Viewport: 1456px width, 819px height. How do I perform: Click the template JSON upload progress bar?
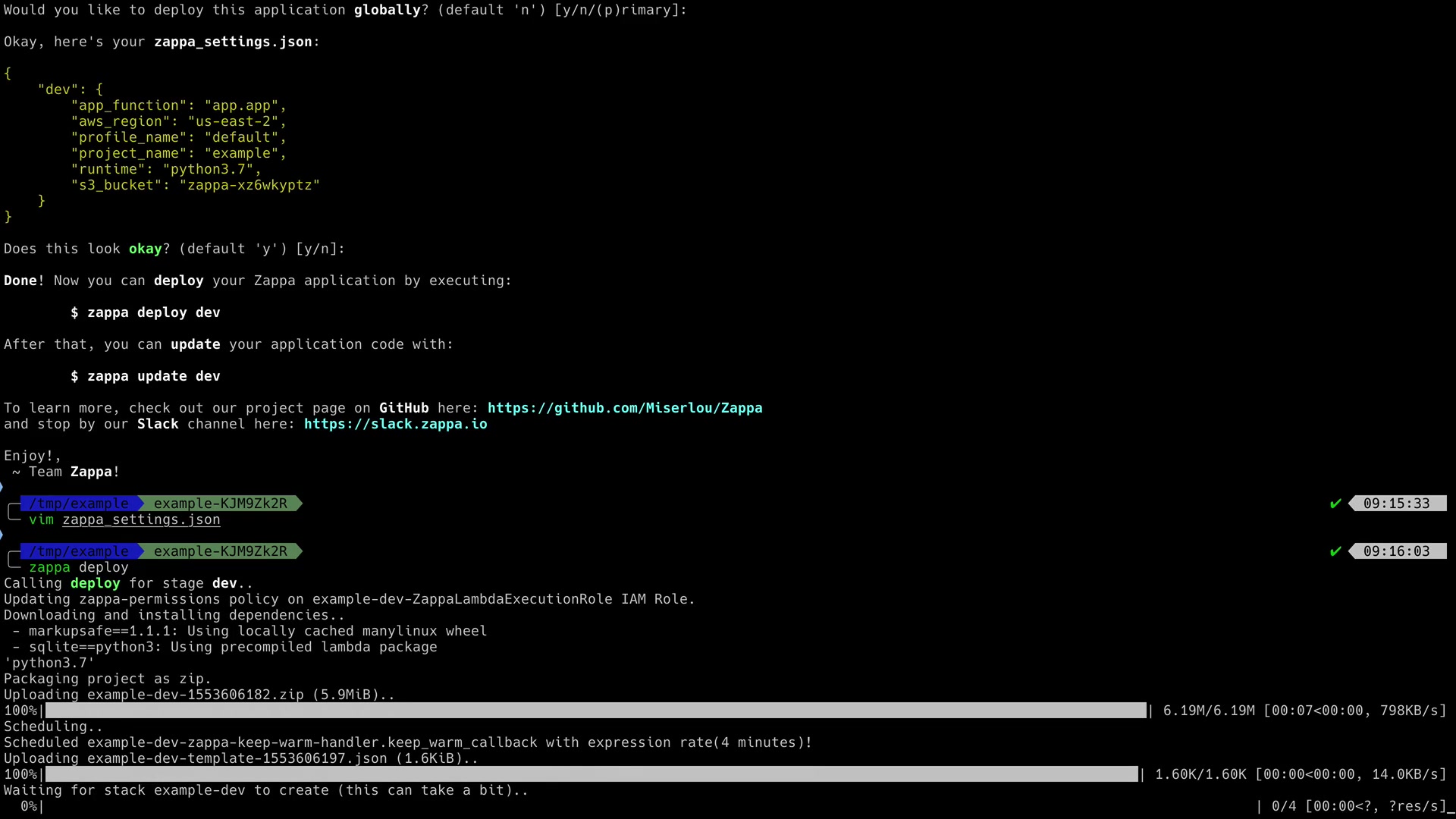(591, 774)
